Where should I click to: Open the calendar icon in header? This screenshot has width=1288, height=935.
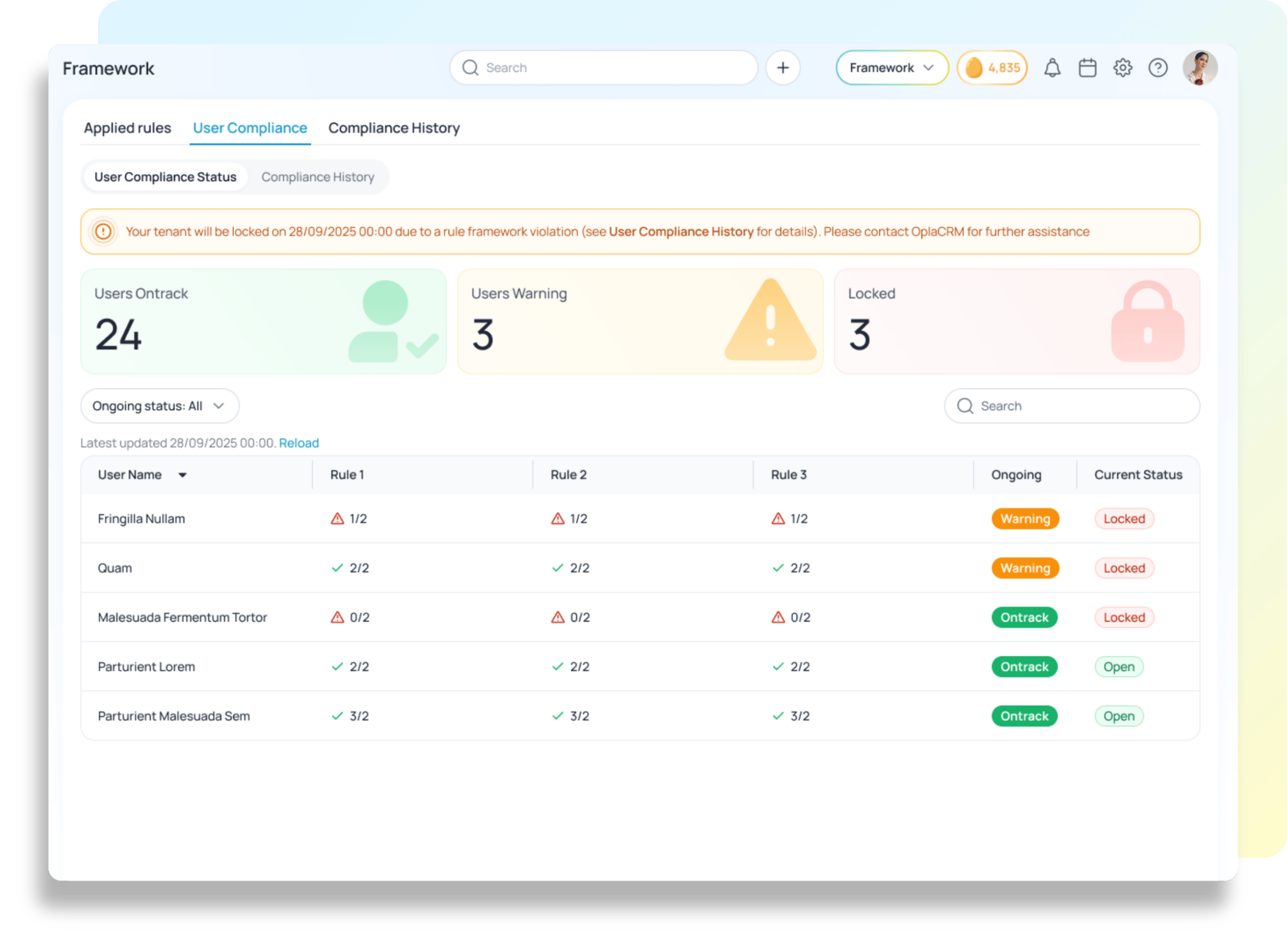pyautogui.click(x=1087, y=68)
